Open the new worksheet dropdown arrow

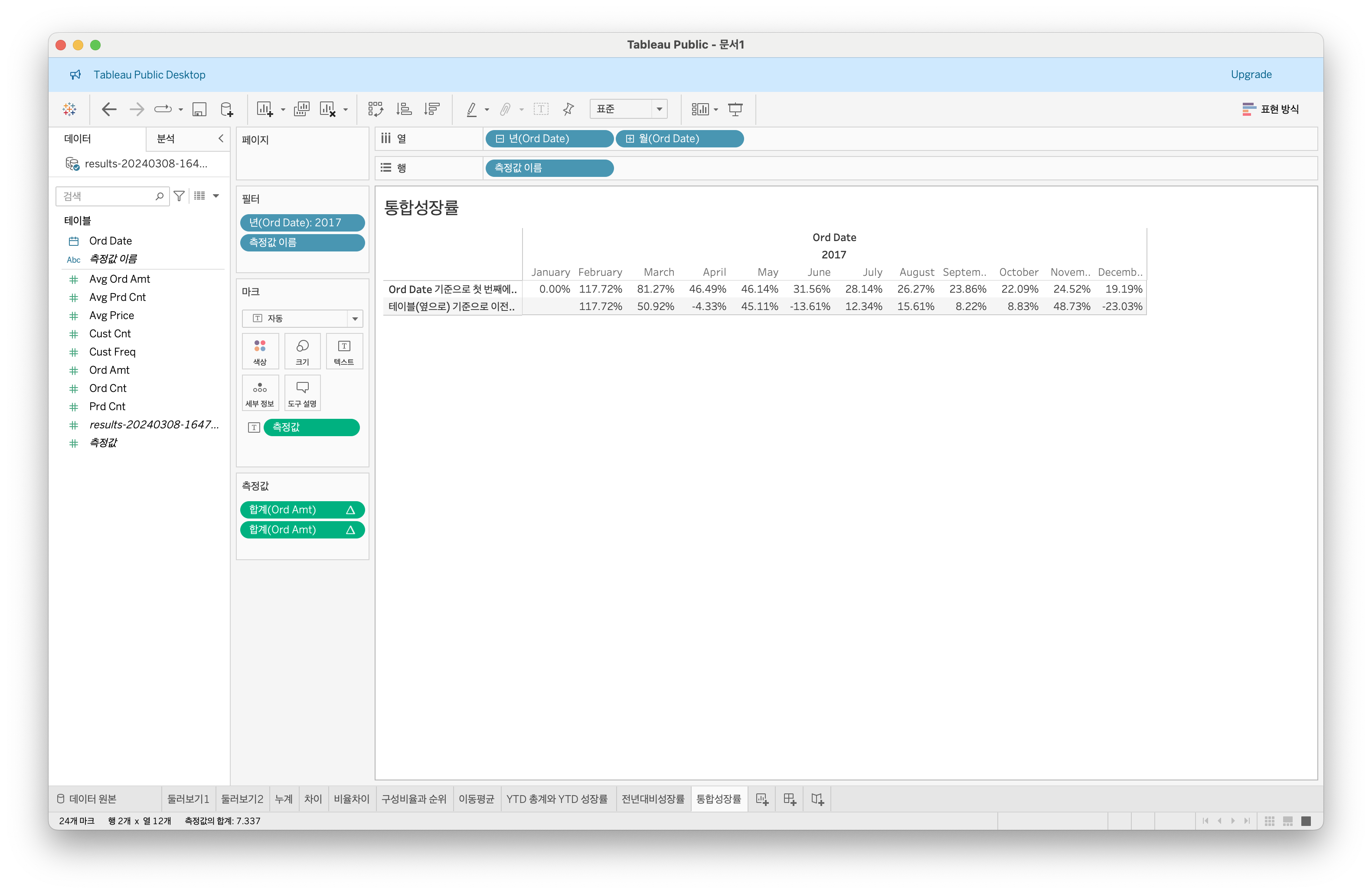pos(283,110)
